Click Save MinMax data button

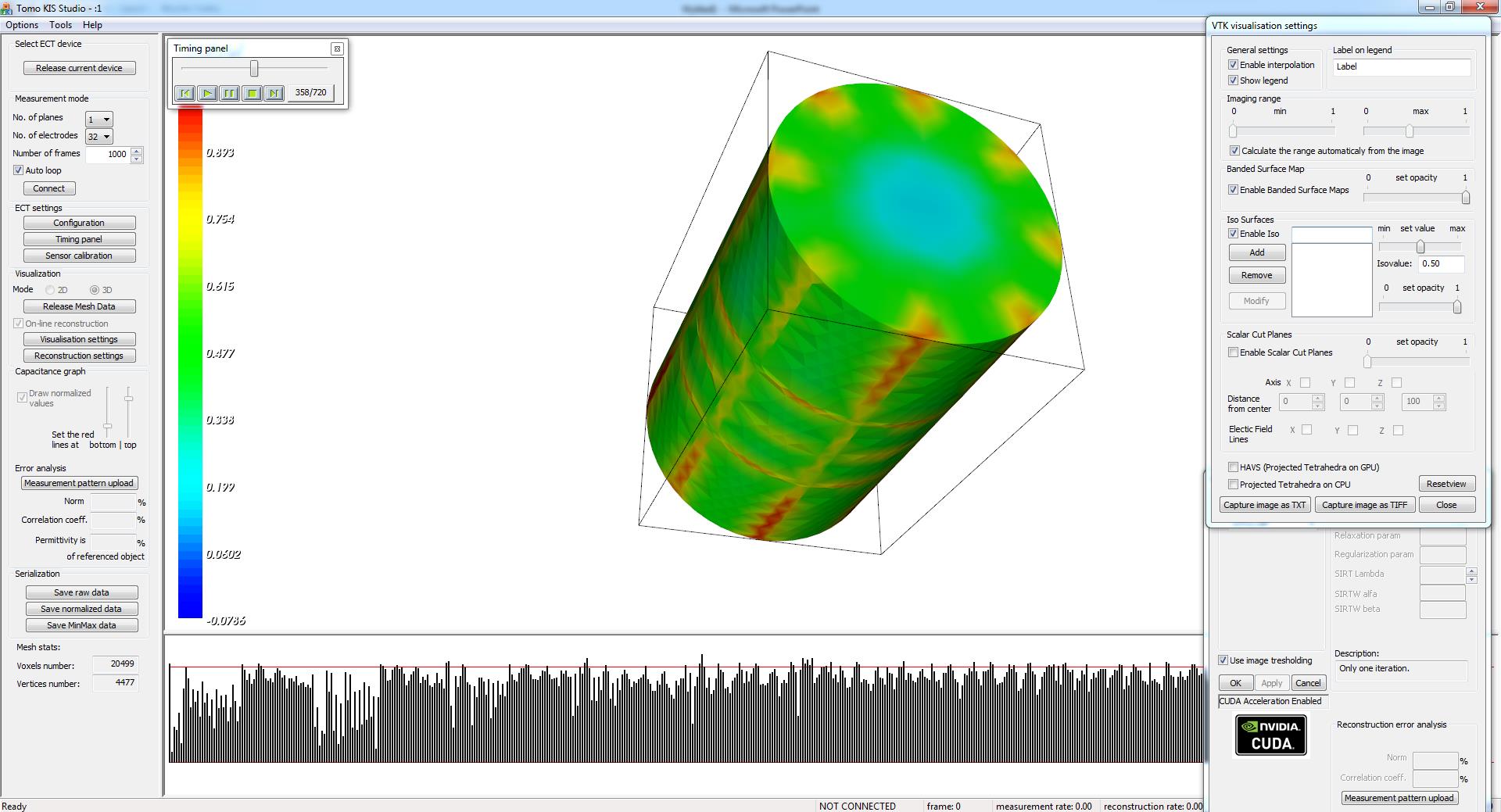point(81,625)
